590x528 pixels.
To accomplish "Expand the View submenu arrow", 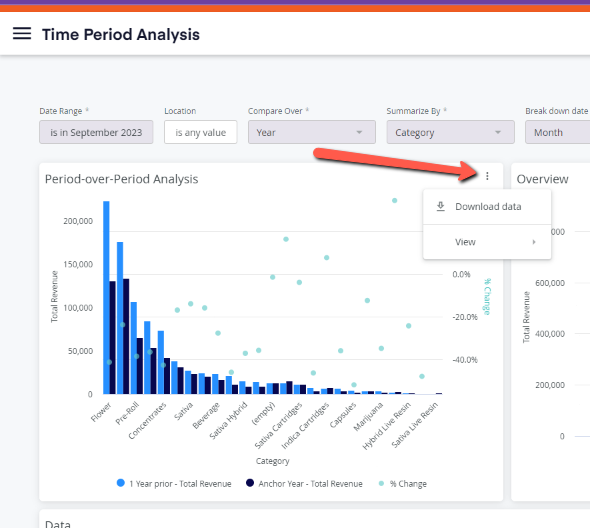I will (x=534, y=242).
